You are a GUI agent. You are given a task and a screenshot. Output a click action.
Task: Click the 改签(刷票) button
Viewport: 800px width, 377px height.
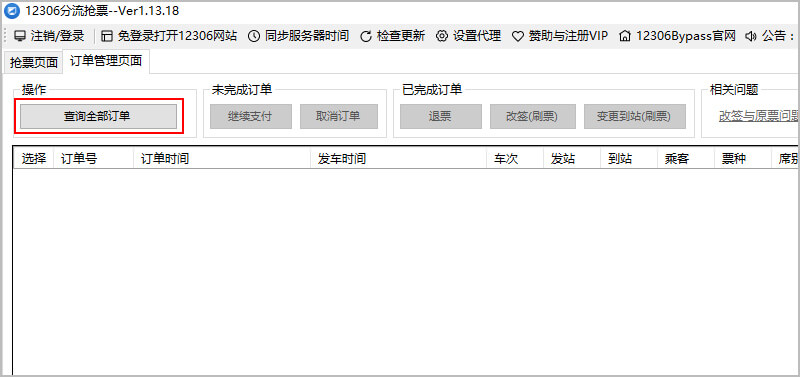(533, 116)
